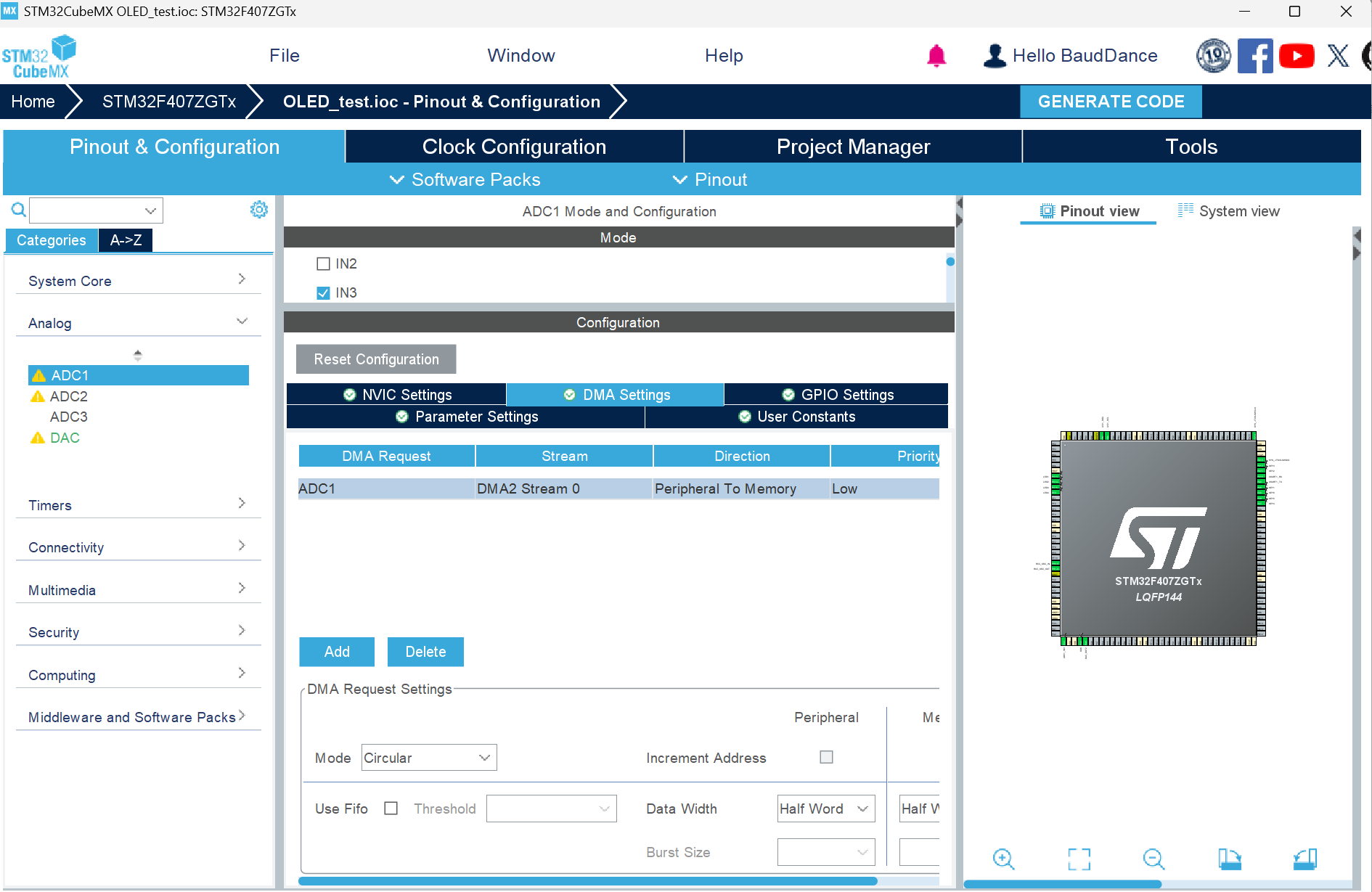Click the Mode list vertical scrollbar
1372x892 pixels.
click(x=950, y=262)
